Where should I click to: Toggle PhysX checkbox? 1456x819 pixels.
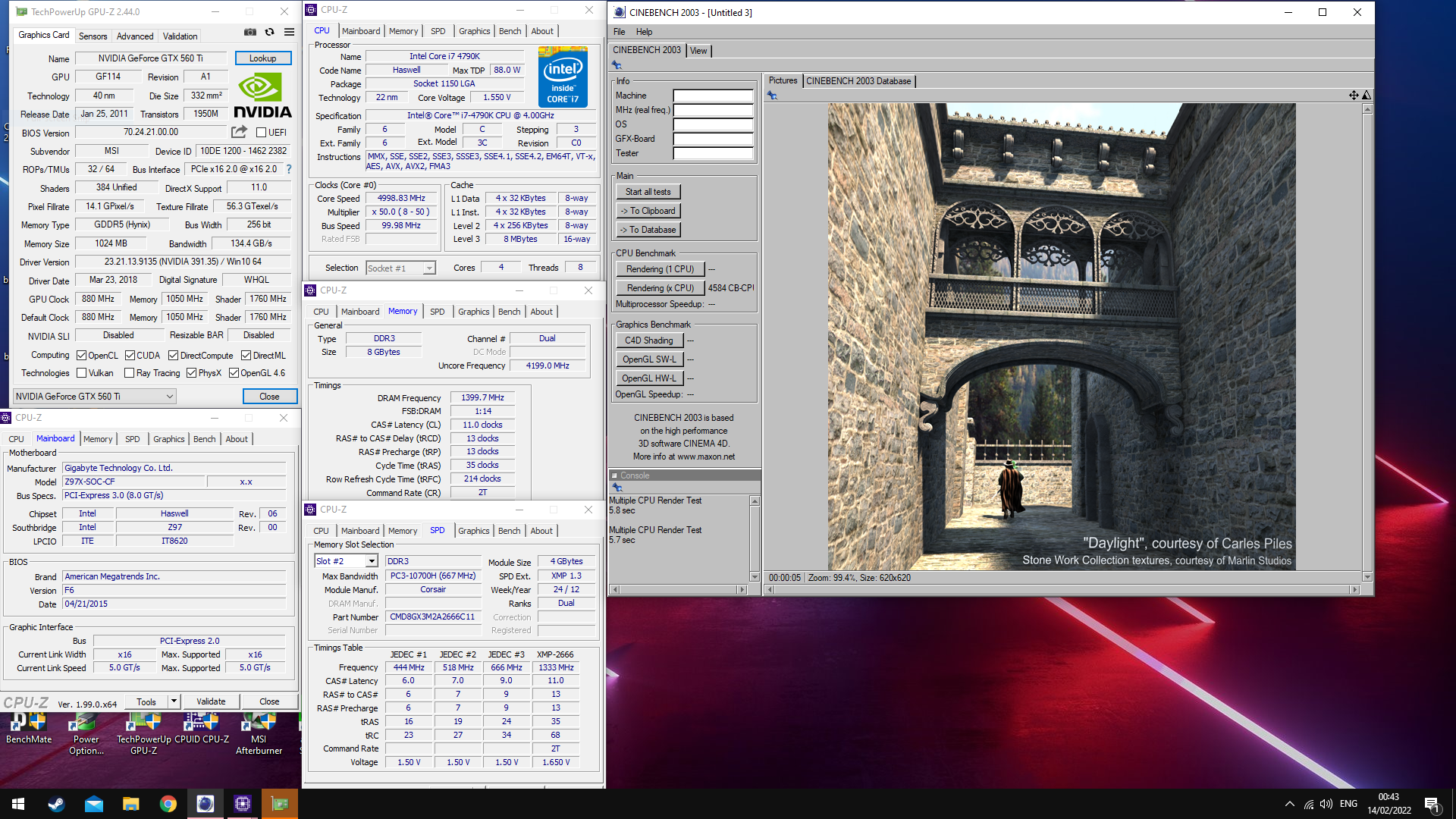click(191, 373)
